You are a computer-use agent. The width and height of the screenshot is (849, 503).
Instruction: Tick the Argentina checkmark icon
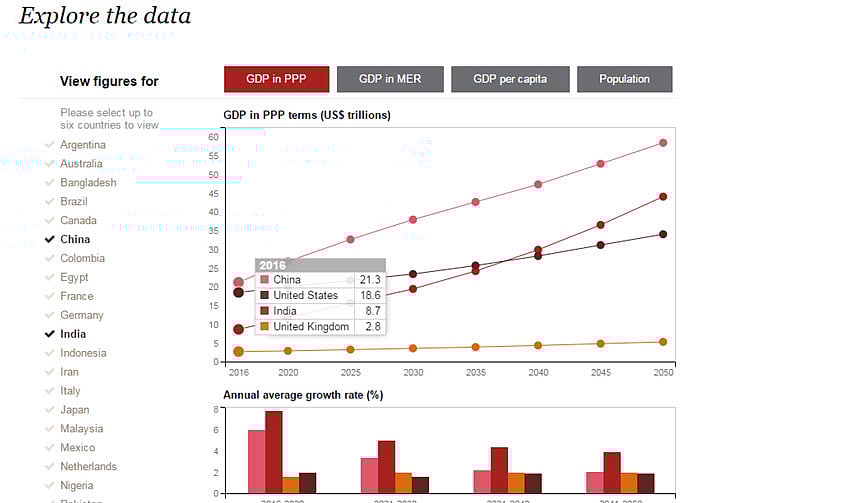click(x=50, y=145)
